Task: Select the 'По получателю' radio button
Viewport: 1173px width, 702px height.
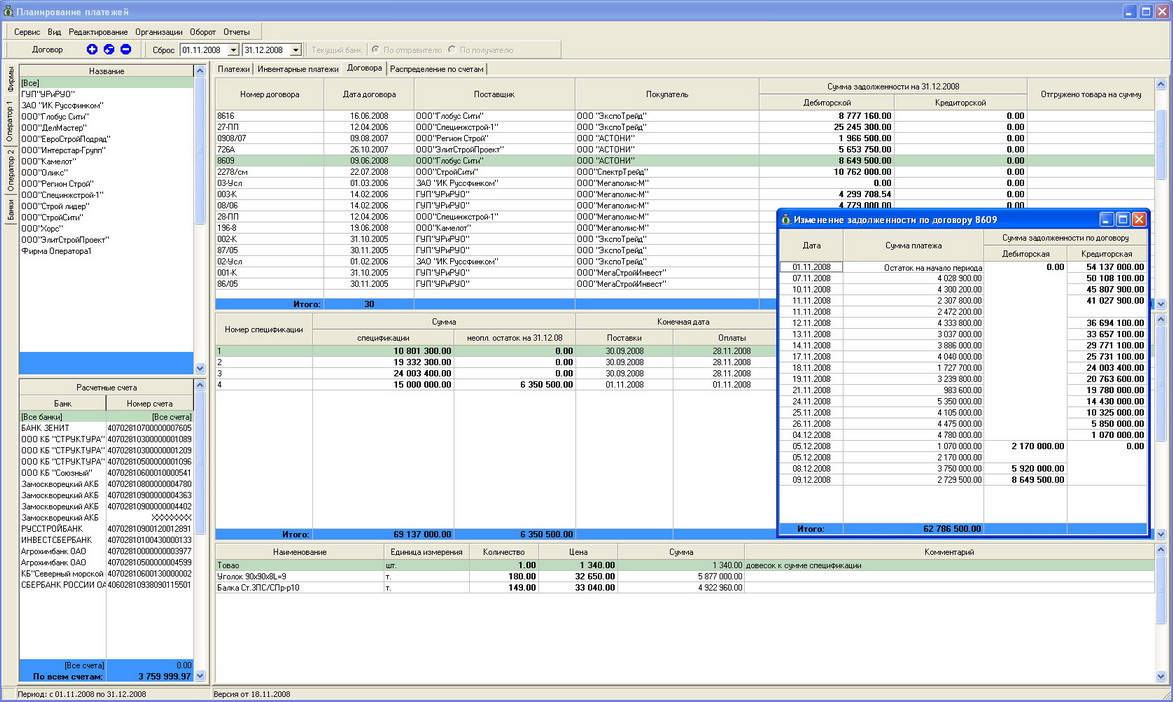Action: [452, 49]
